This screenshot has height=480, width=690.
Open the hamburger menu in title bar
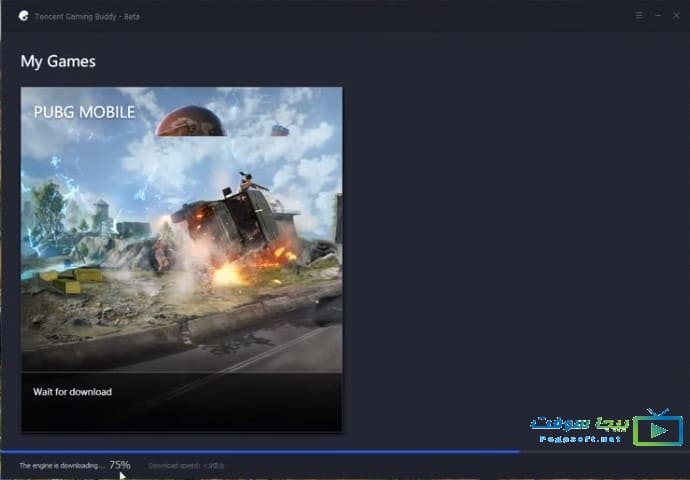click(639, 15)
